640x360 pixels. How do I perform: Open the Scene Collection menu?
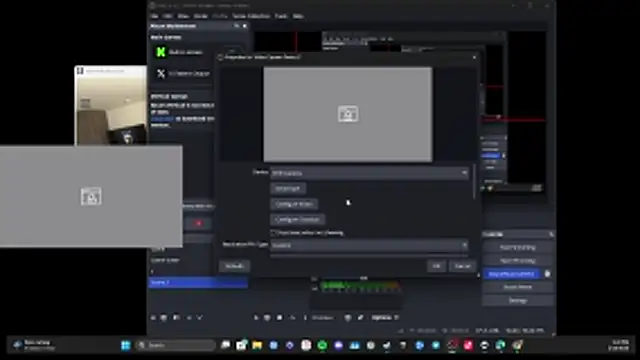tap(251, 16)
